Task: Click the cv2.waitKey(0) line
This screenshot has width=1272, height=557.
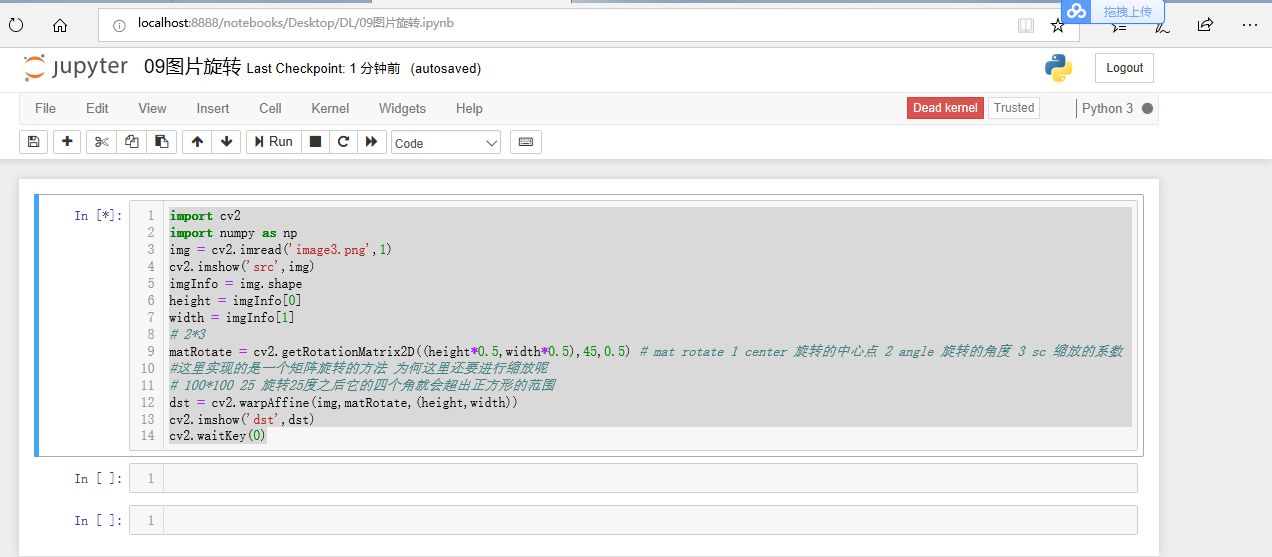Action: point(217,437)
